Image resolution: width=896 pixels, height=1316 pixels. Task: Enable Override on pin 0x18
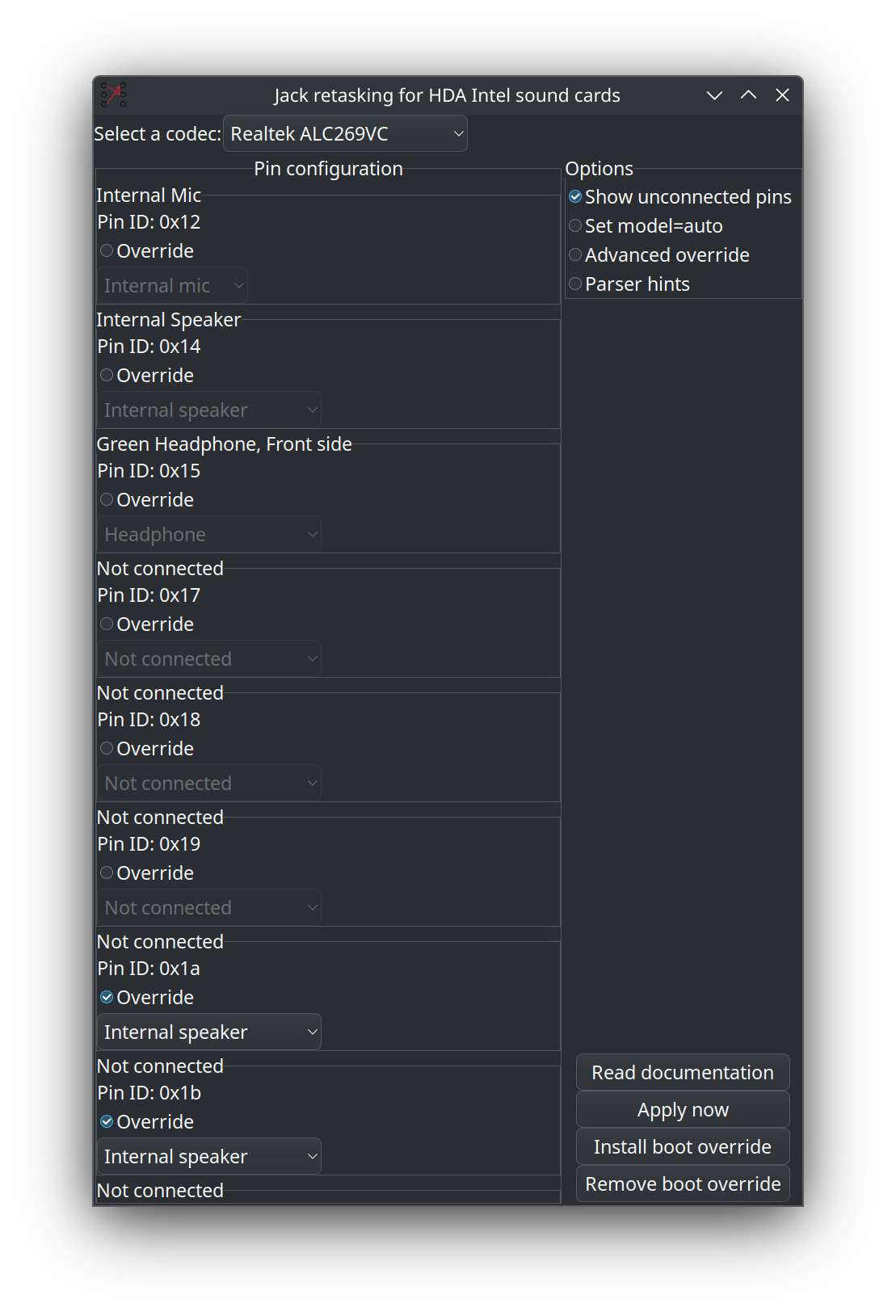(x=106, y=747)
